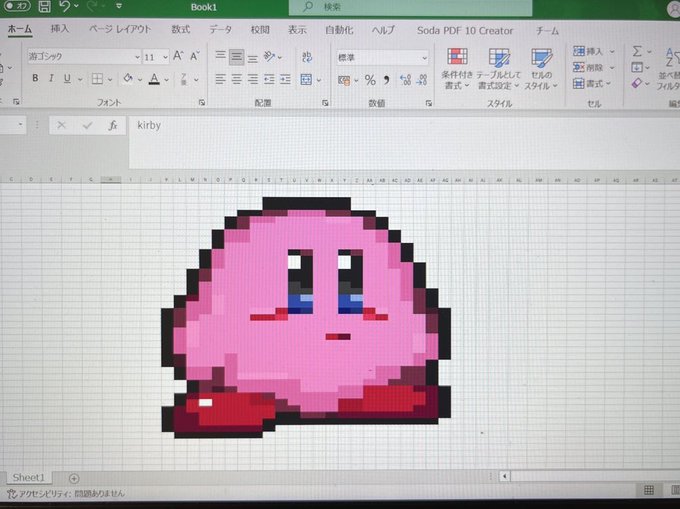Click the percent style icon
Screen dimensions: 680x509
coord(370,80)
